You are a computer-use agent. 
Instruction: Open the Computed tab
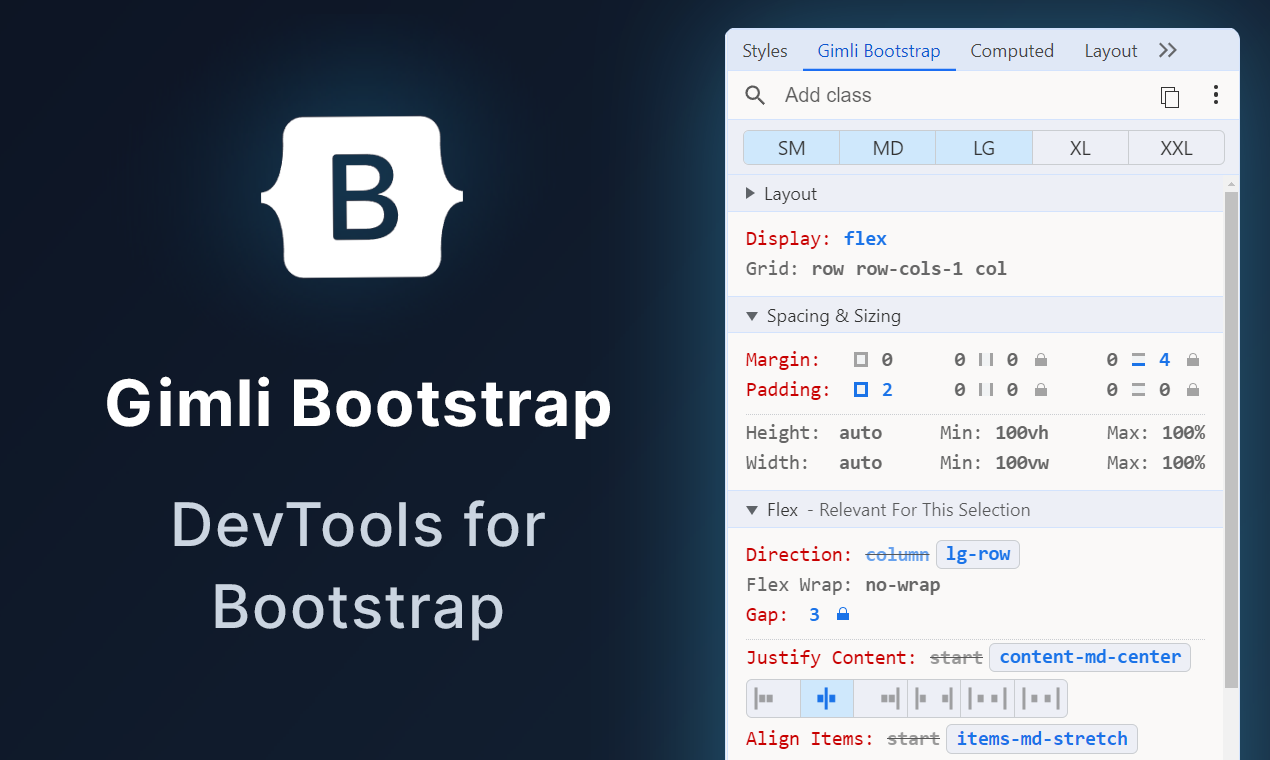1012,51
